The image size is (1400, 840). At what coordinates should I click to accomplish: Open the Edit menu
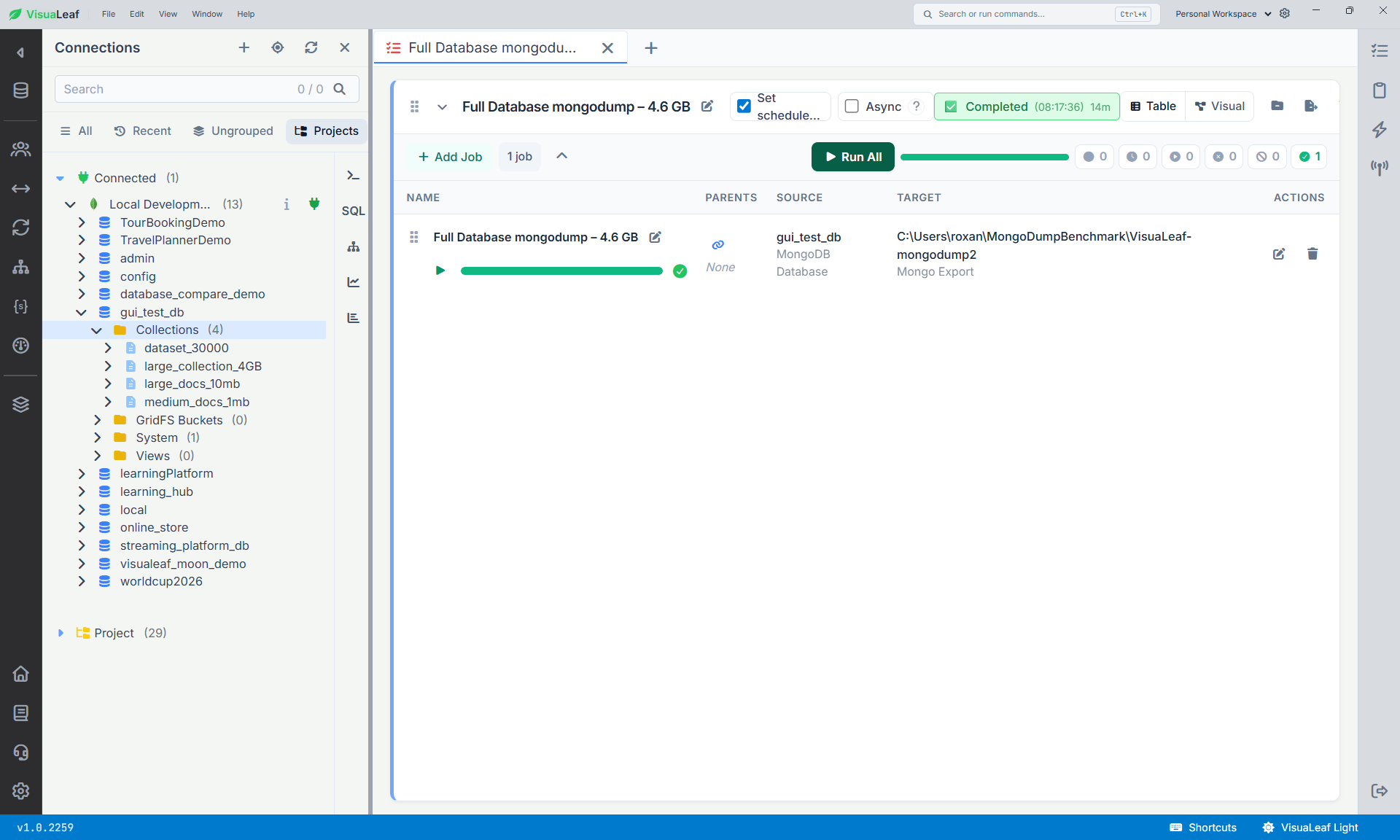137,14
